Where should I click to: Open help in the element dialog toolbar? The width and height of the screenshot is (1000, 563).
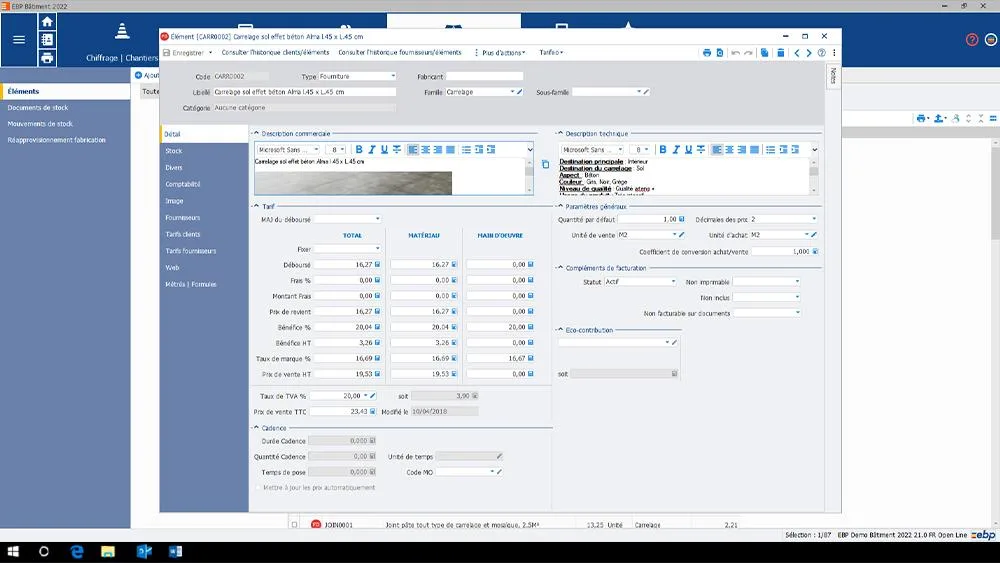[x=821, y=53]
